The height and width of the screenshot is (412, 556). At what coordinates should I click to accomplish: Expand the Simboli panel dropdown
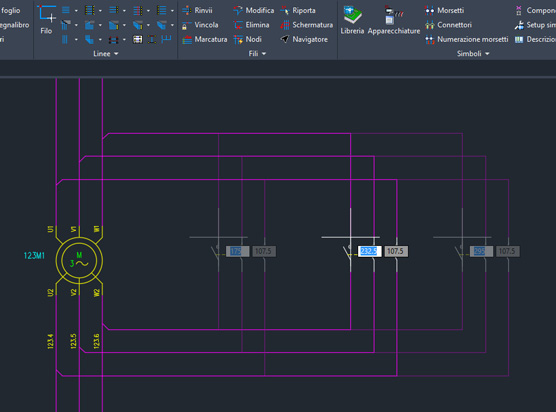click(473, 54)
